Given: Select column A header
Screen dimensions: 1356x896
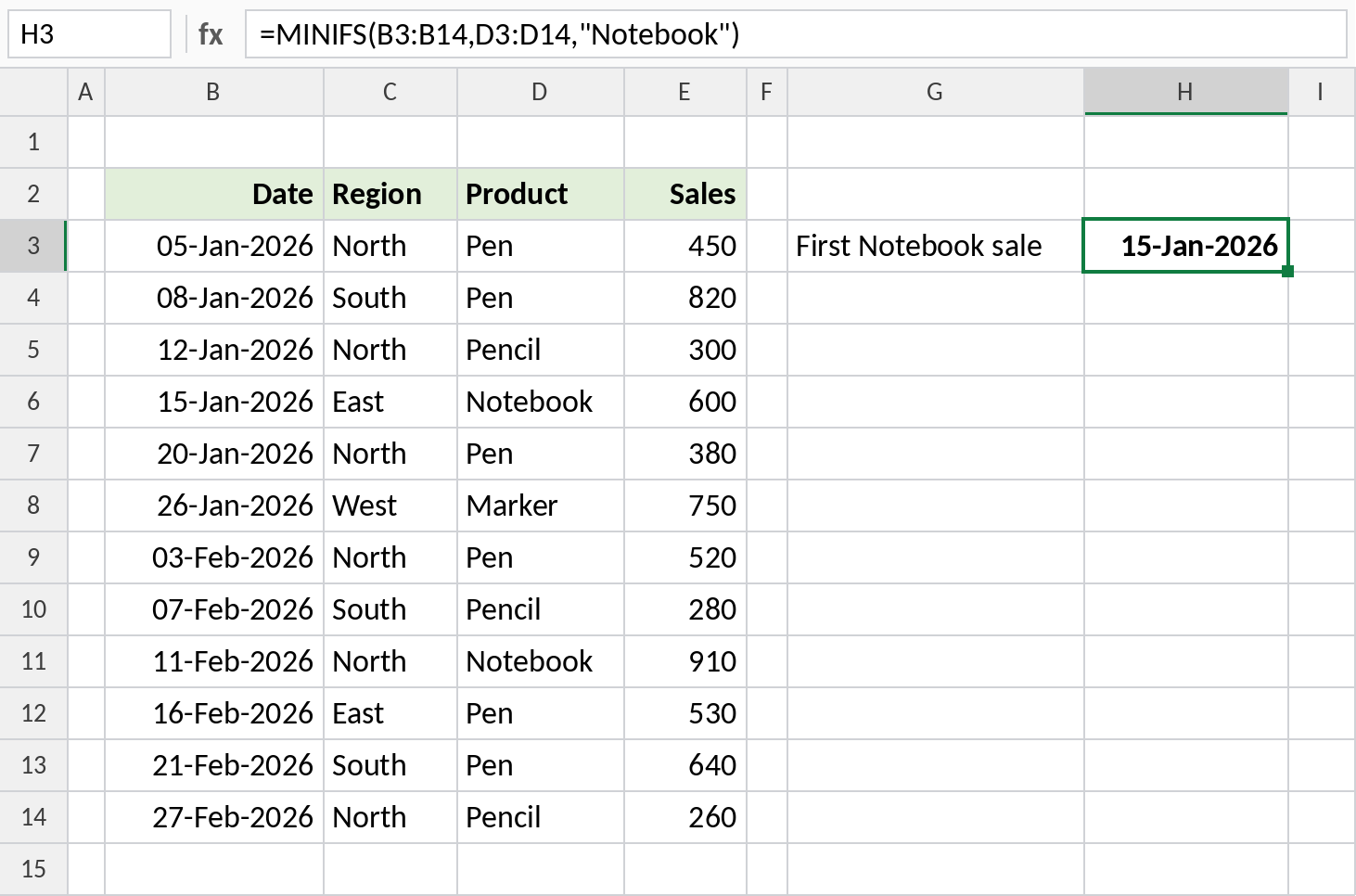Looking at the screenshot, I should [86, 92].
